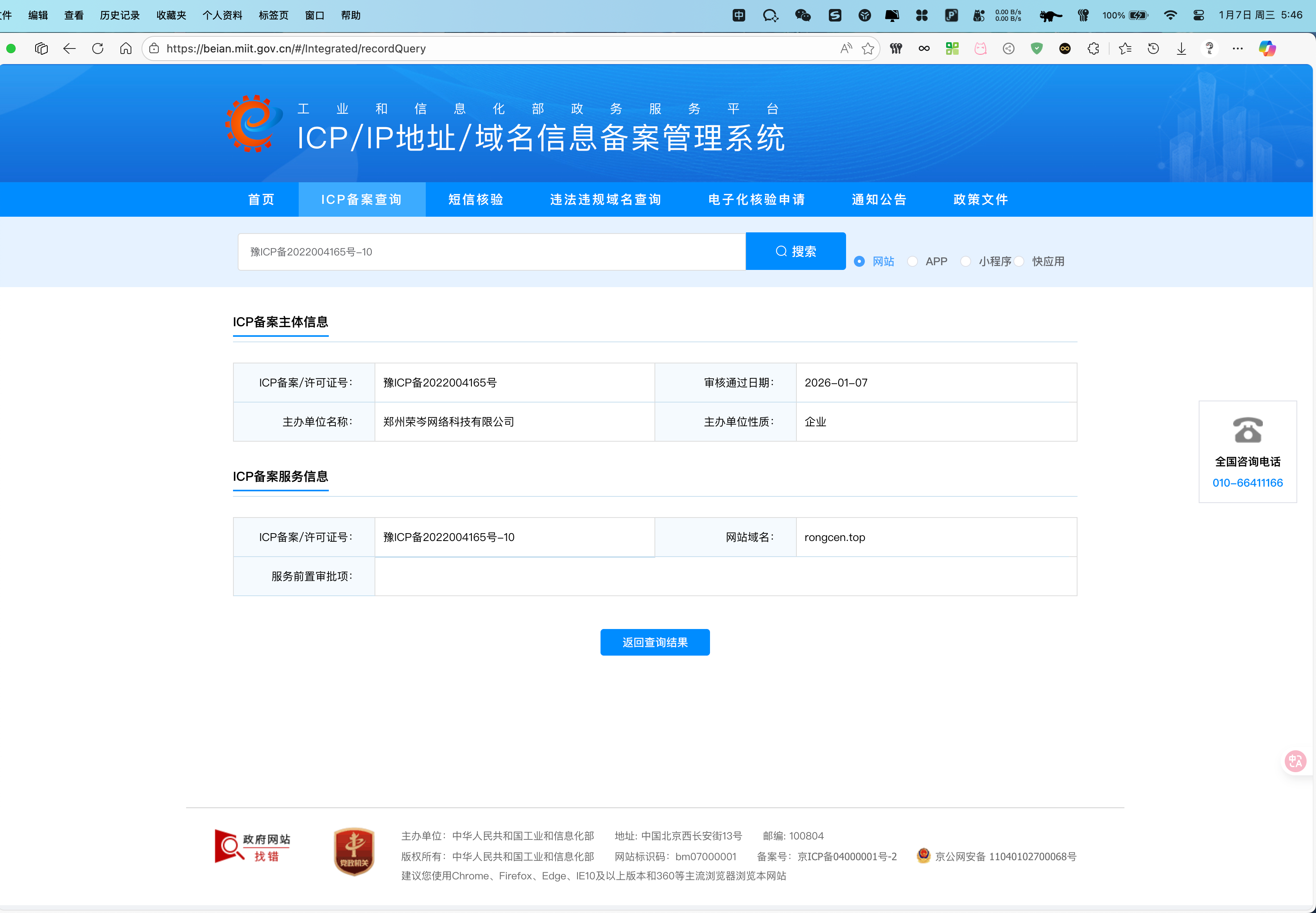
Task: Switch to the 短信核验 navigation tab
Action: (x=476, y=199)
